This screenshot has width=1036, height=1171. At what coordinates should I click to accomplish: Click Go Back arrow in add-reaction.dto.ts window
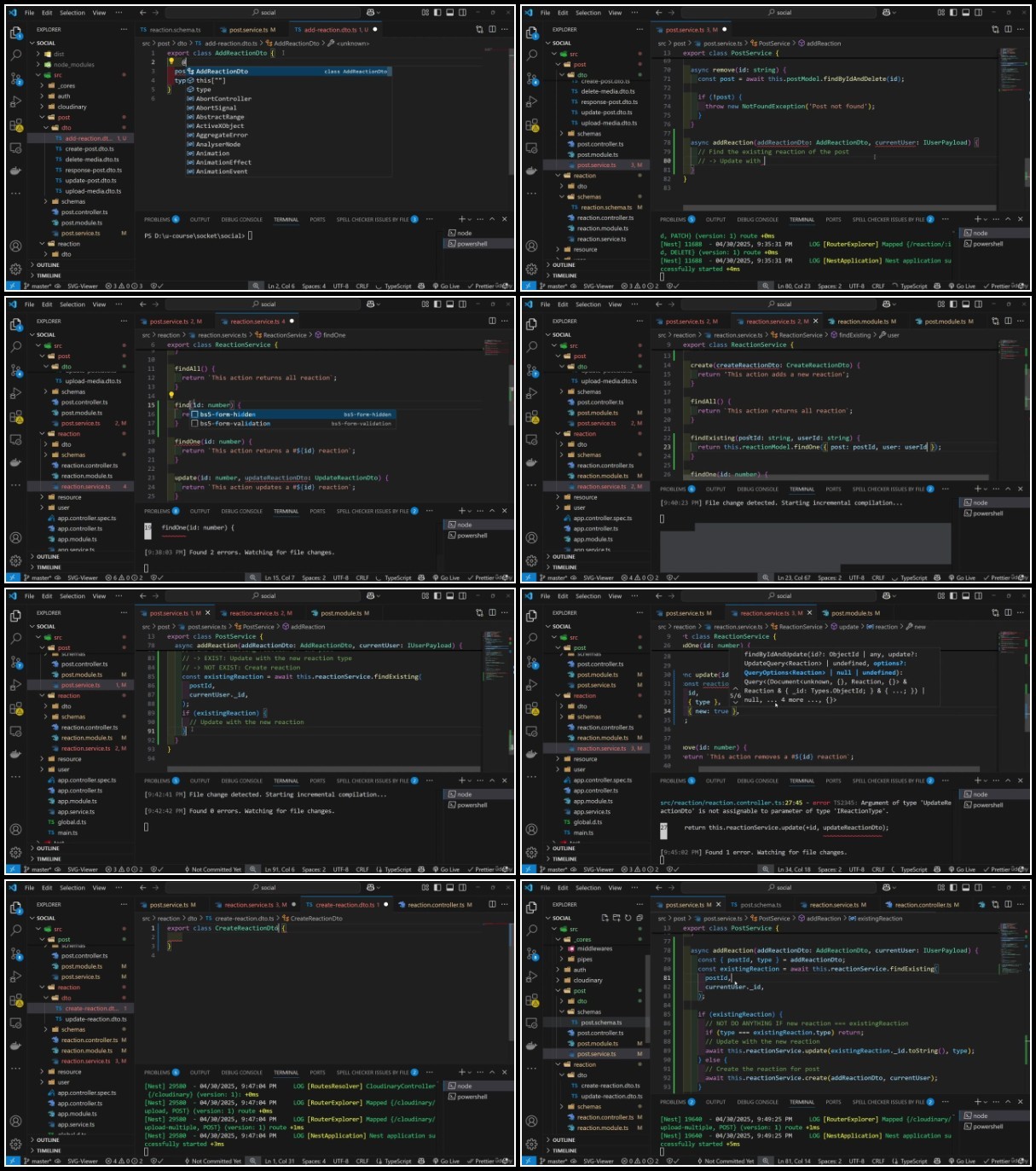coord(143,13)
